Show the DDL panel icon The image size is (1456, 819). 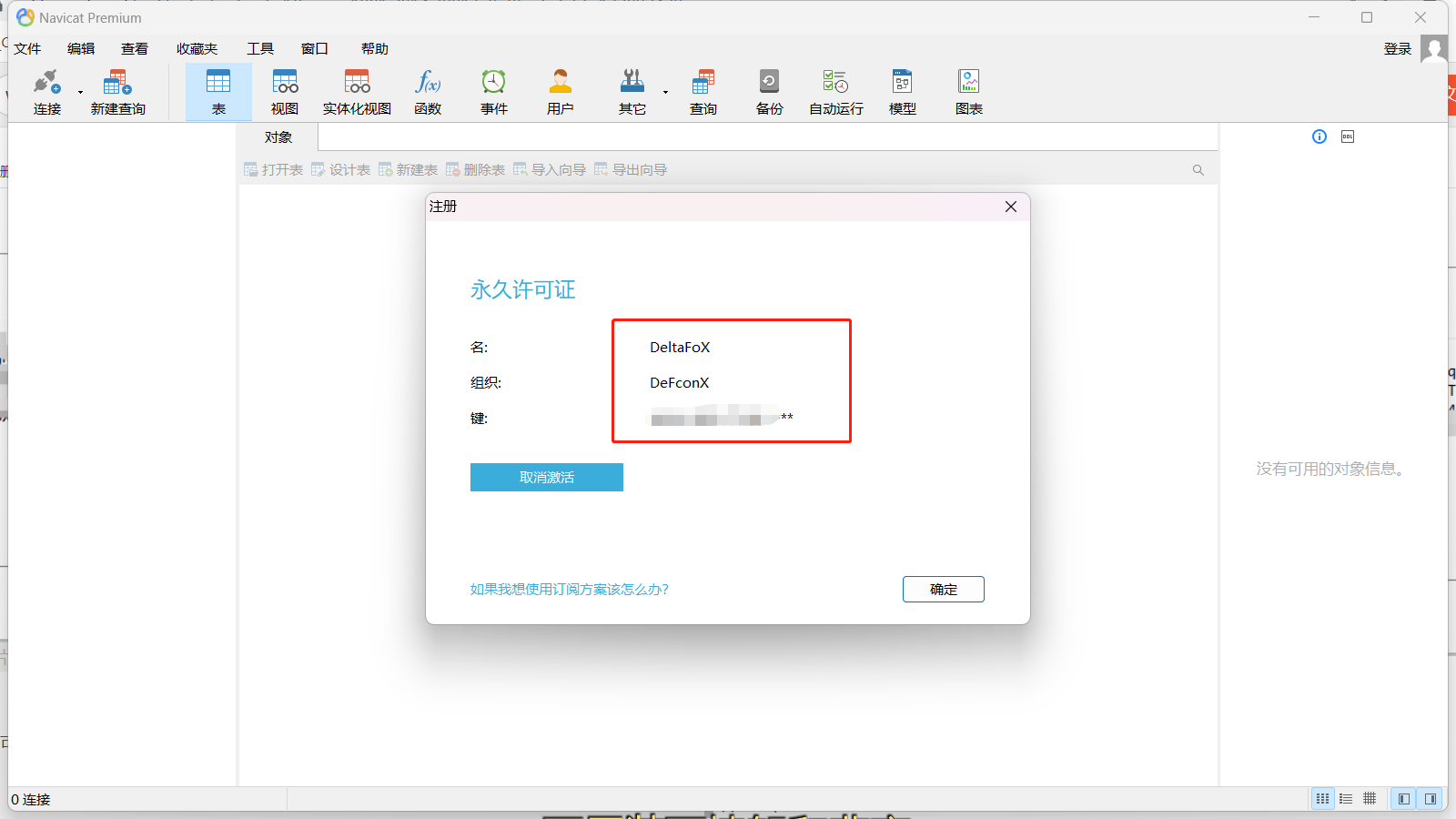pos(1348,136)
